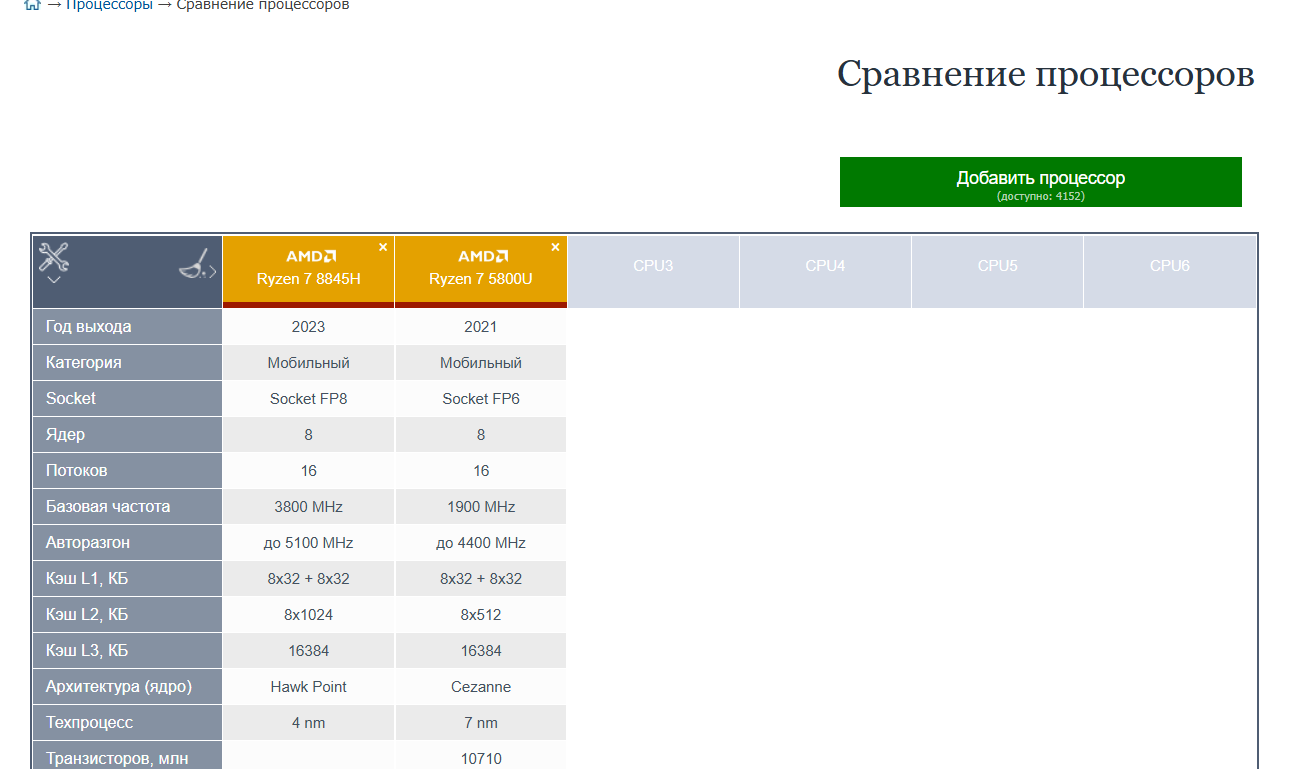The width and height of the screenshot is (1307, 769).
Task: Select the Ядер row label
Action: [x=127, y=435]
